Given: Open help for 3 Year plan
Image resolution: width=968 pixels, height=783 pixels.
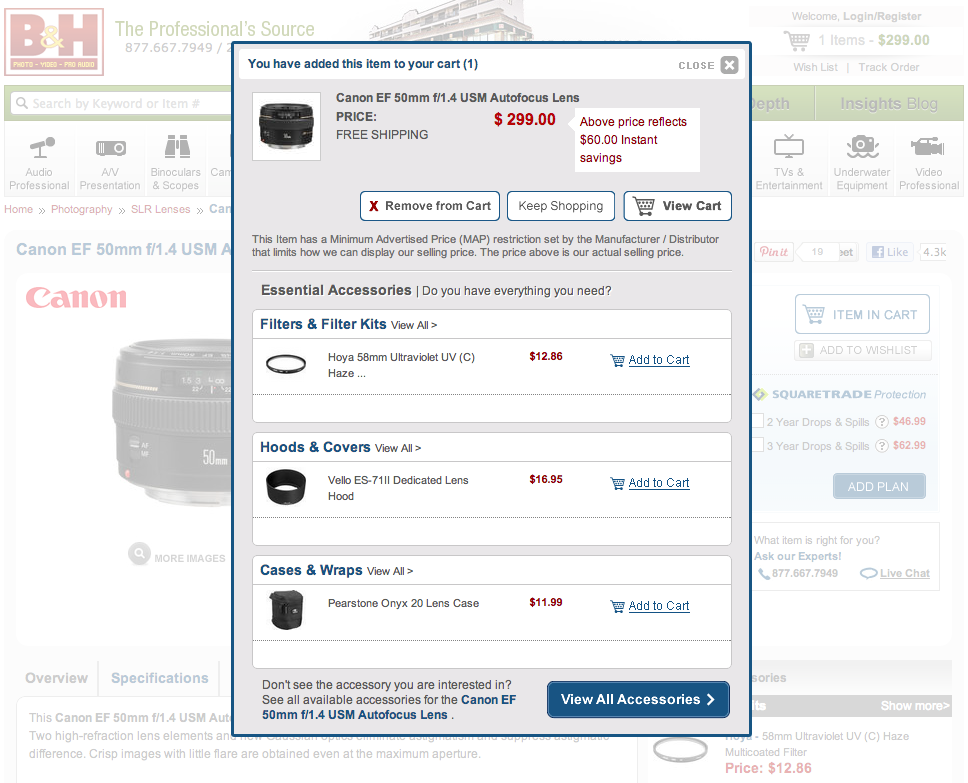Looking at the screenshot, I should (882, 446).
